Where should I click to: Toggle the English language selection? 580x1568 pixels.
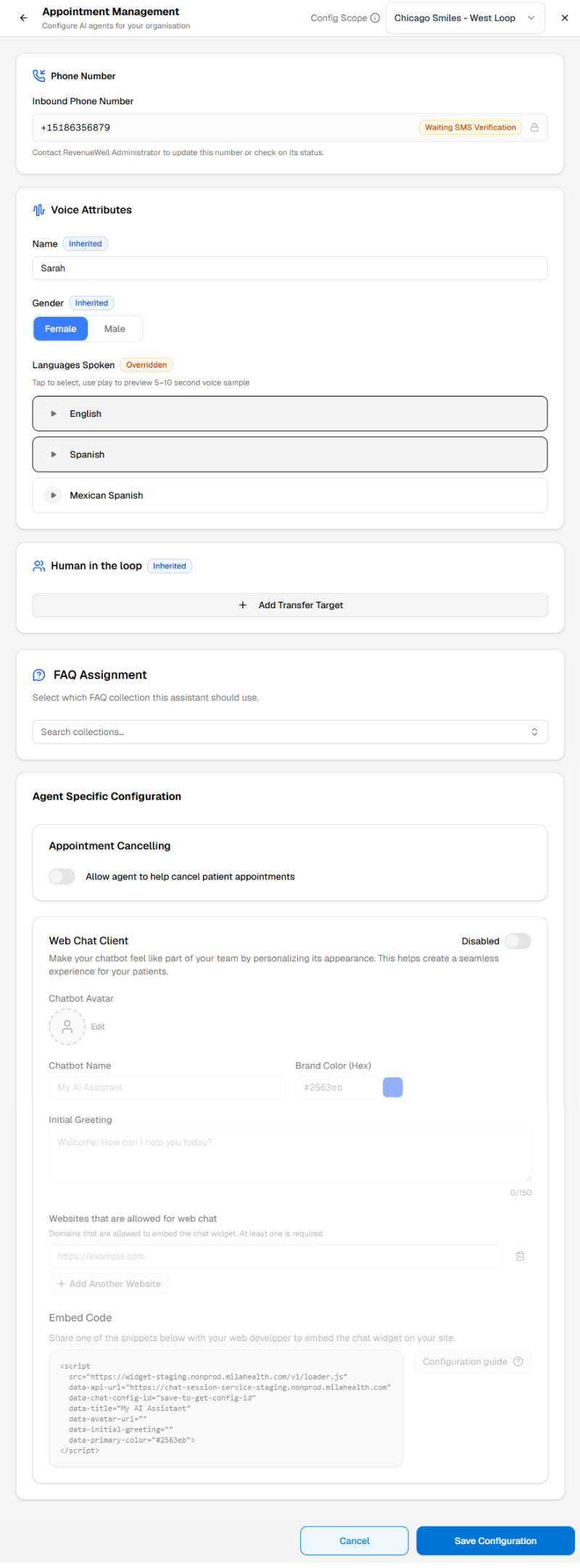(x=290, y=414)
